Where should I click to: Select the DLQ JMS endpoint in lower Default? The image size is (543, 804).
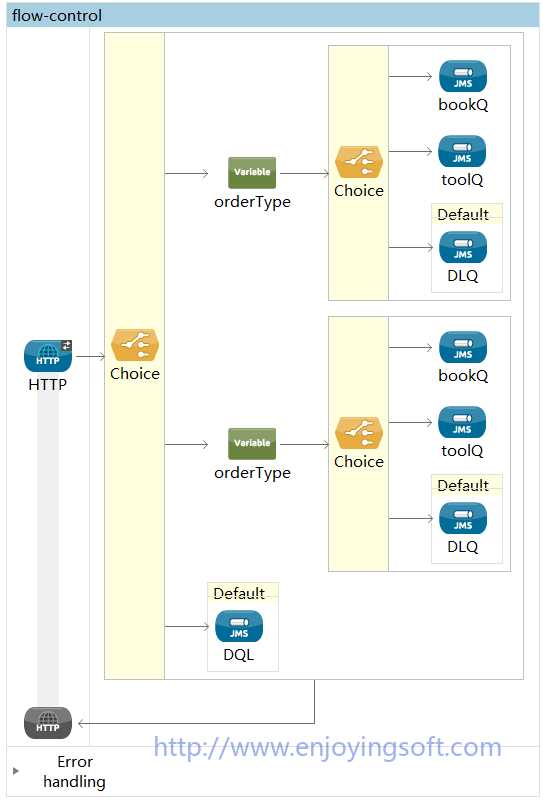point(463,518)
